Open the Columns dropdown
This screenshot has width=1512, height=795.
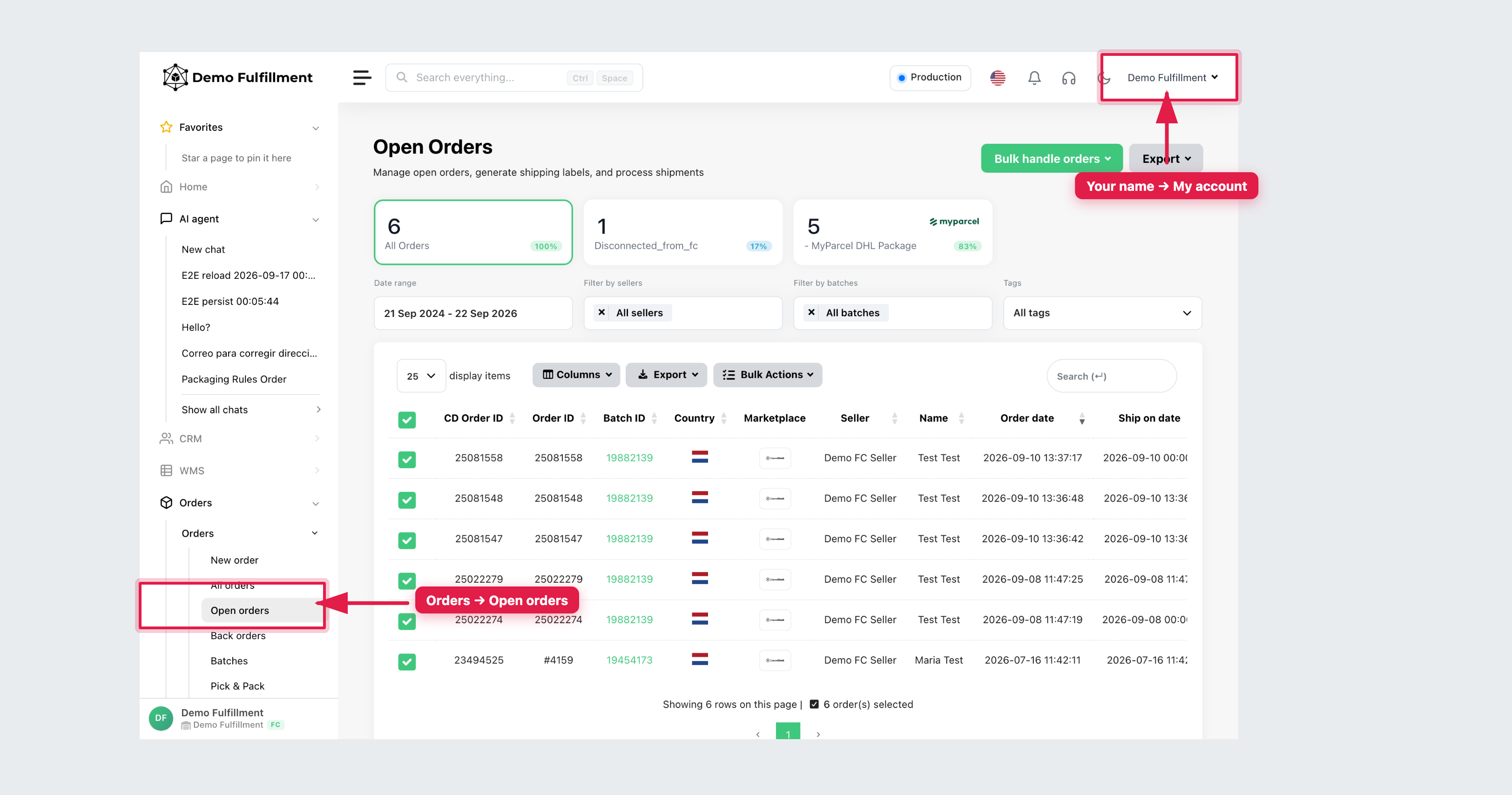pos(576,375)
